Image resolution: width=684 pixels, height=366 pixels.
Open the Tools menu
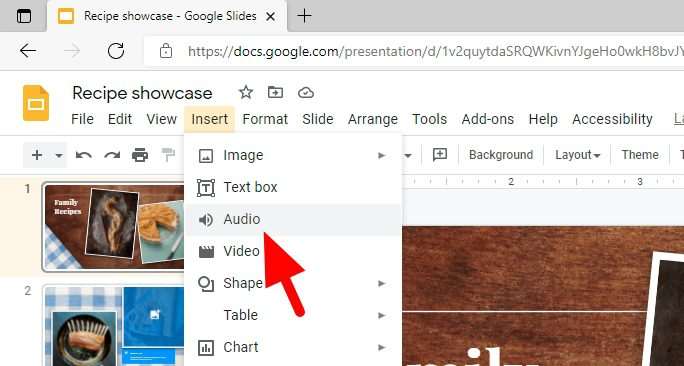tap(430, 119)
